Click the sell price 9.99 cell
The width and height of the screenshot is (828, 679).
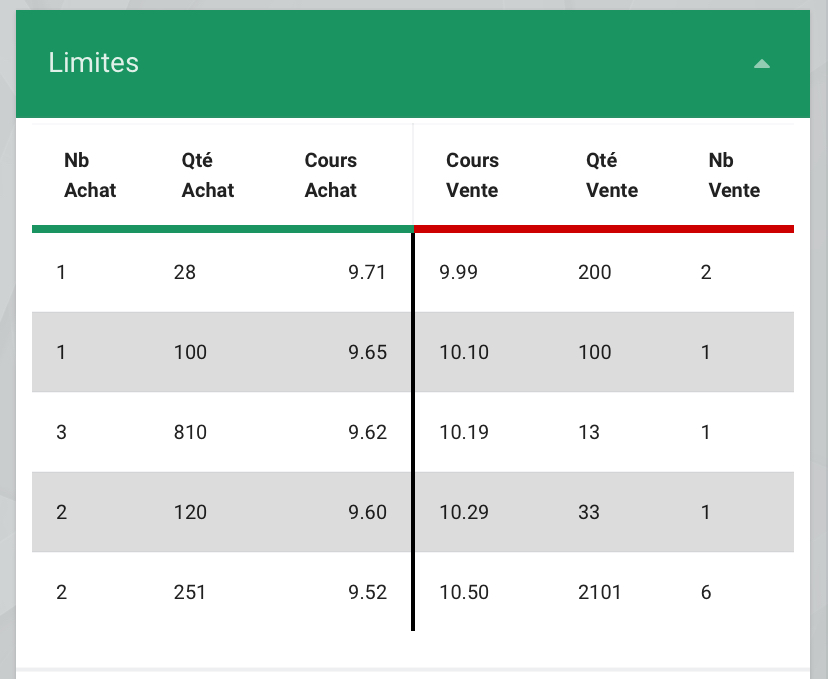458,272
